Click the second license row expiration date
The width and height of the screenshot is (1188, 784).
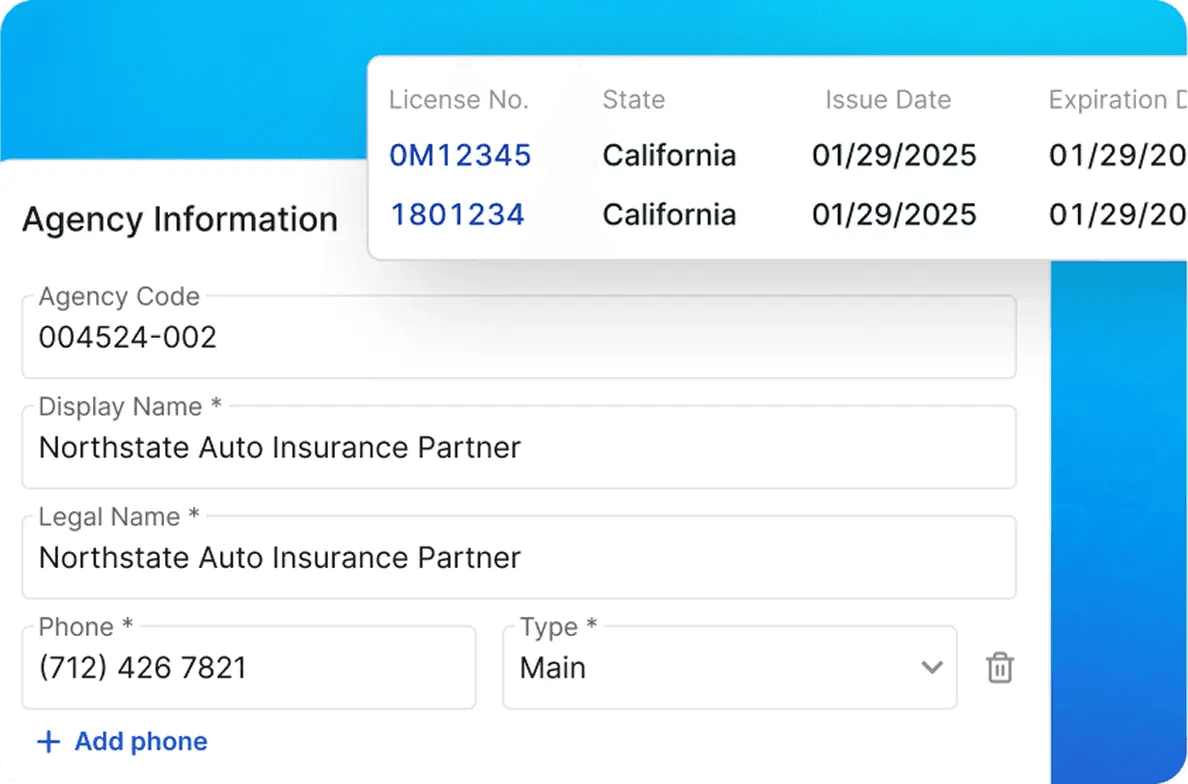(1117, 214)
